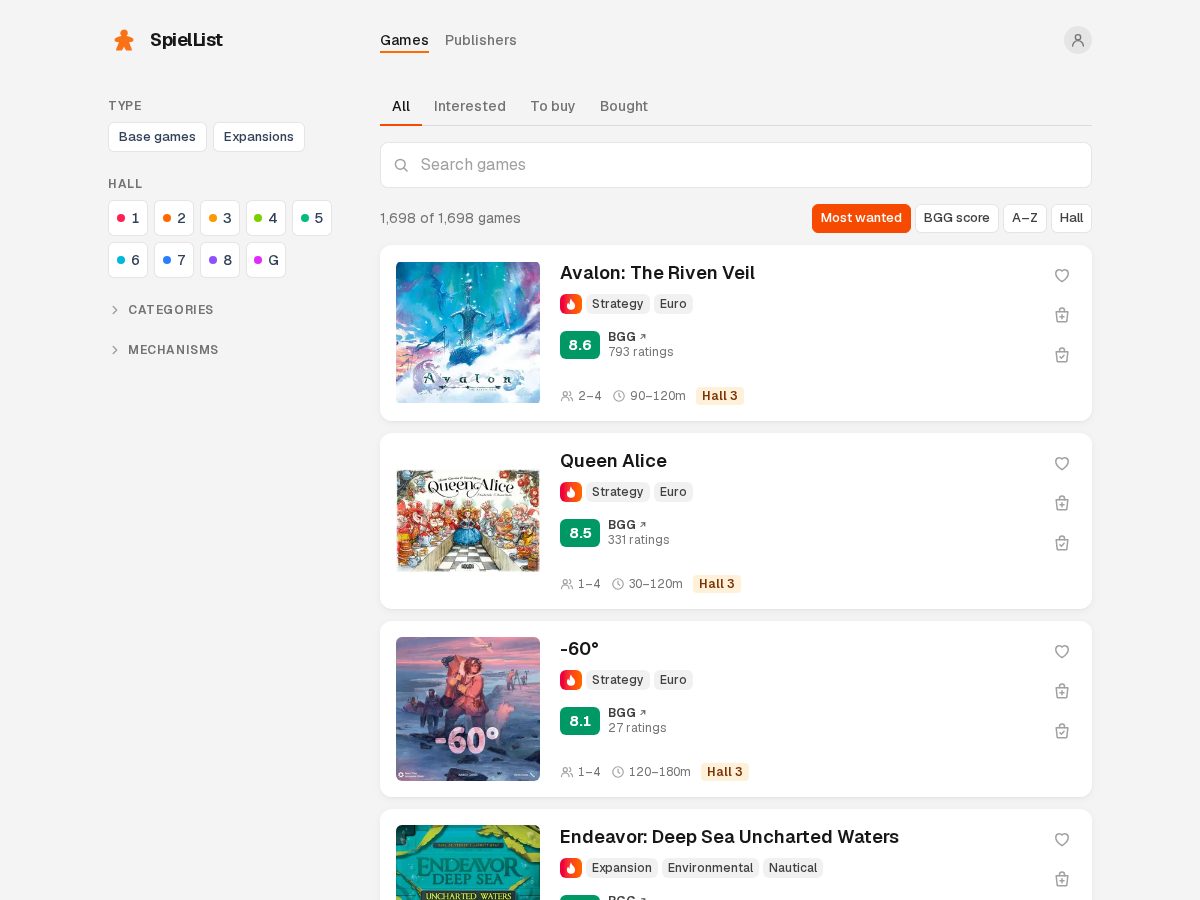This screenshot has height=900, width=1200.
Task: Toggle Hall G filter chip
Action: coord(266,260)
